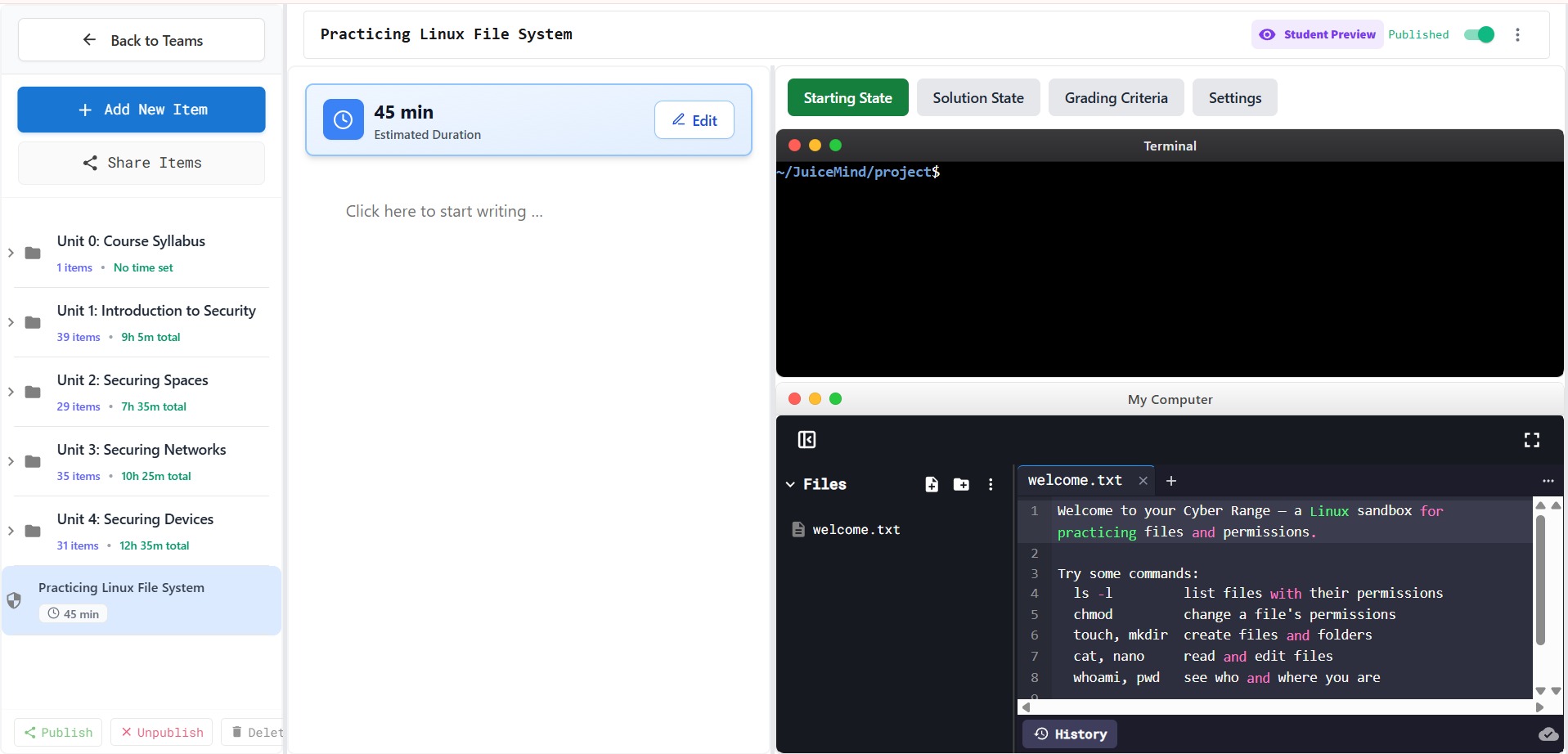Select Starting State tab
This screenshot has height=754, width=1568.
click(847, 97)
